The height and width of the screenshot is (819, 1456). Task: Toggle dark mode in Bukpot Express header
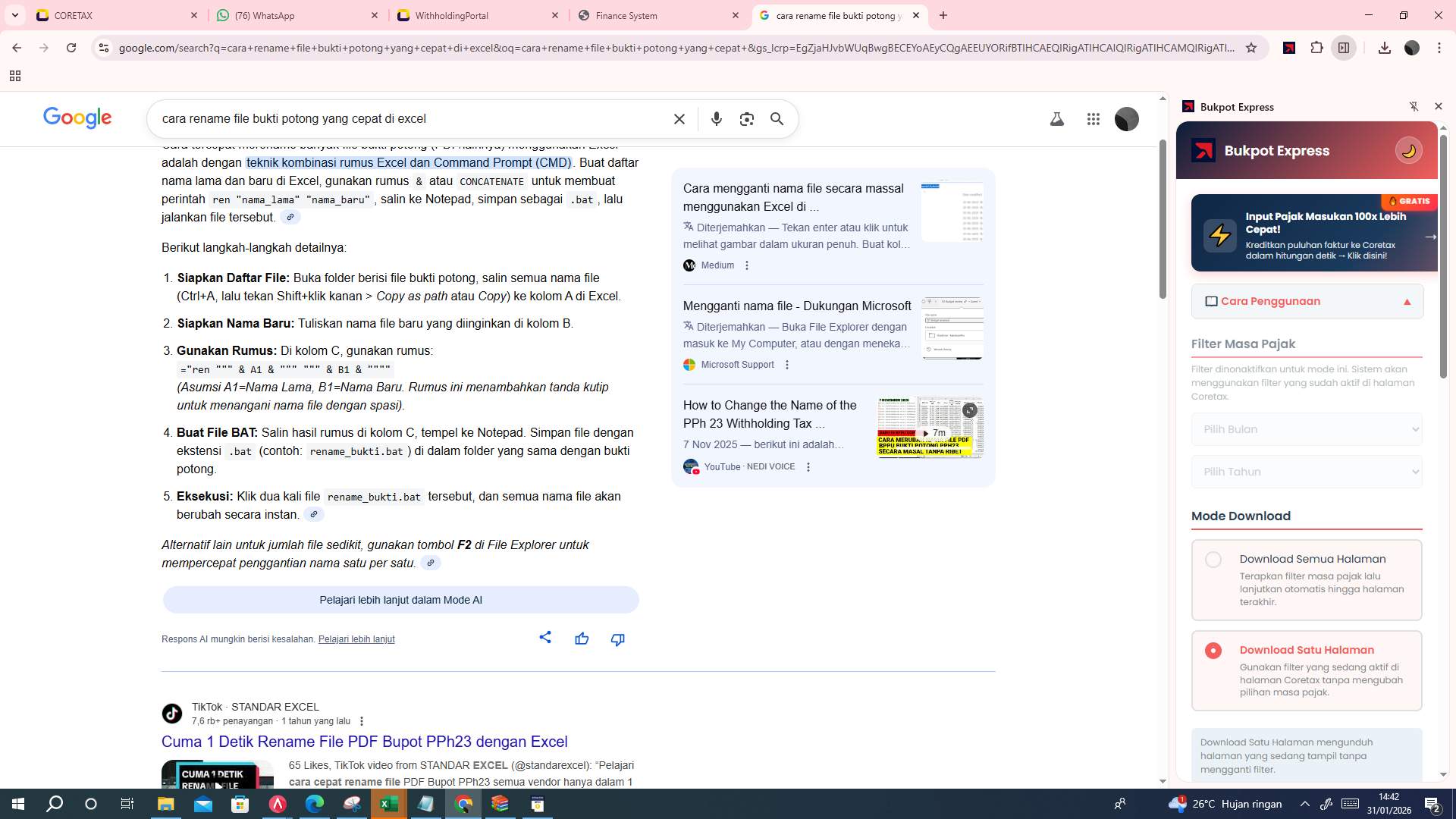coord(1408,150)
